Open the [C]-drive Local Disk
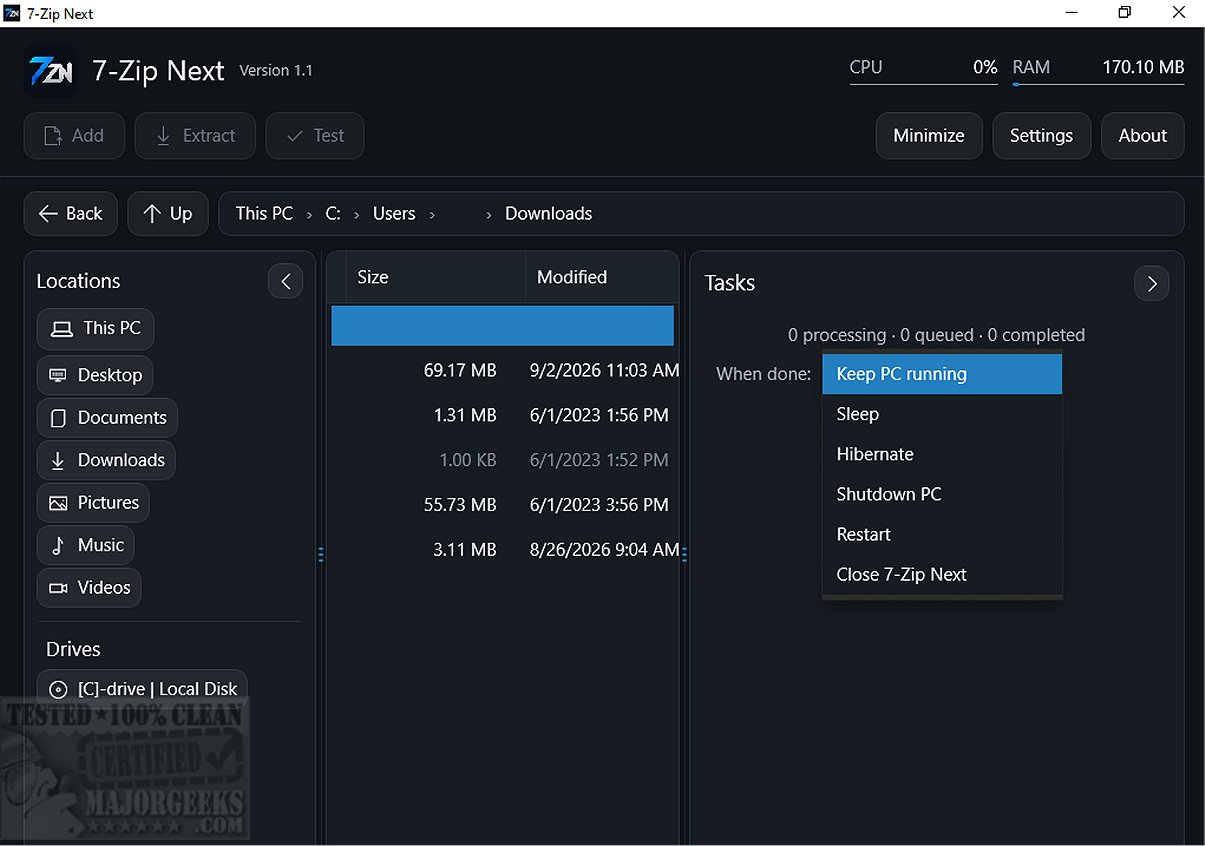Image resolution: width=1205 pixels, height=846 pixels. pyautogui.click(x=143, y=689)
